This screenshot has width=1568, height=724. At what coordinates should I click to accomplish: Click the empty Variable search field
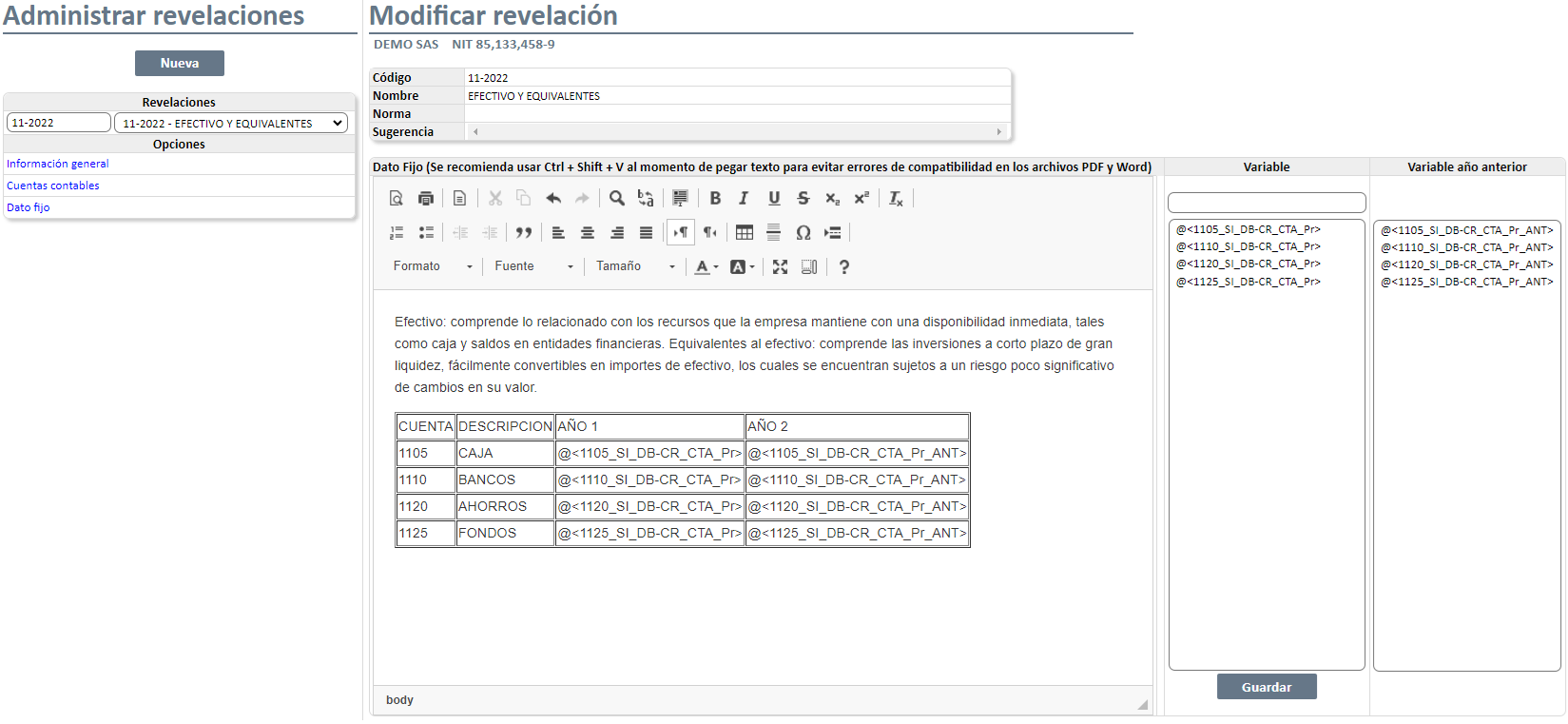point(1267,203)
